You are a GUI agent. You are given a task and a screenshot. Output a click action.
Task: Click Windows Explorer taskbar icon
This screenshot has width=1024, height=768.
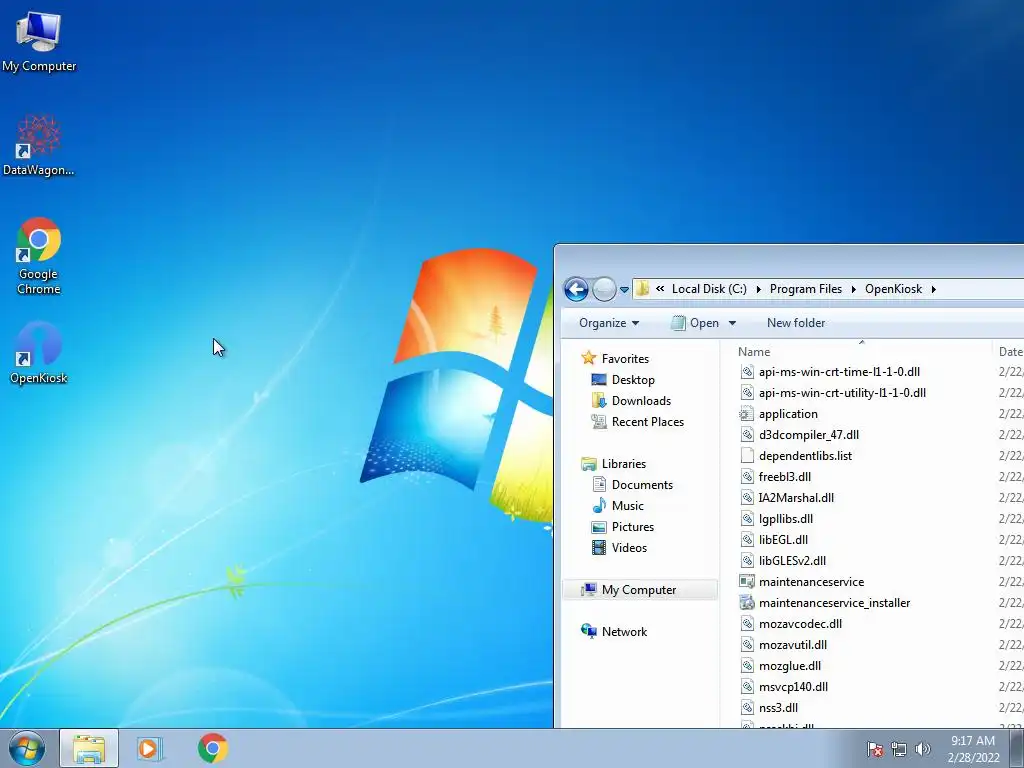click(x=89, y=748)
